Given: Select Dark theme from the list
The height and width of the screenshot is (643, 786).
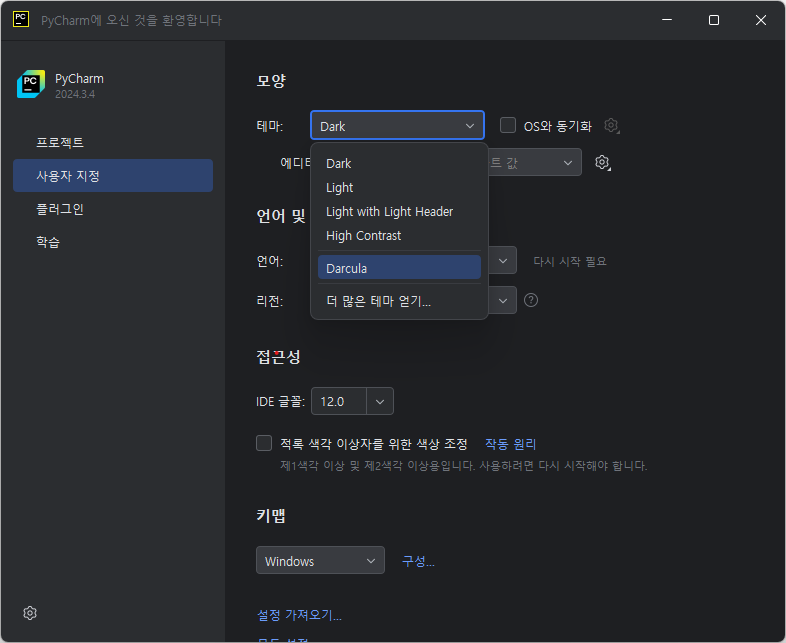Looking at the screenshot, I should pos(399,163).
